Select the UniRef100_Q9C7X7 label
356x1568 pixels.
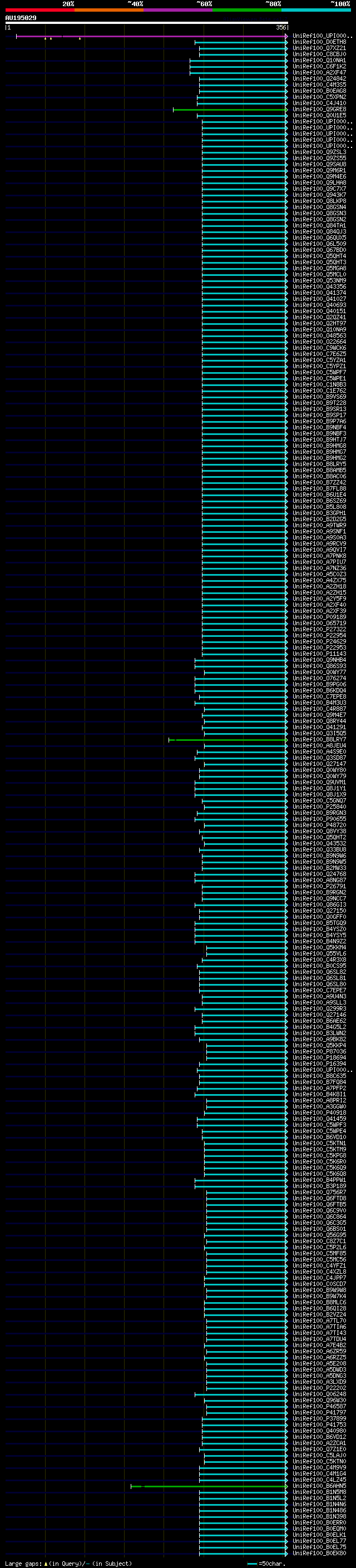click(319, 189)
